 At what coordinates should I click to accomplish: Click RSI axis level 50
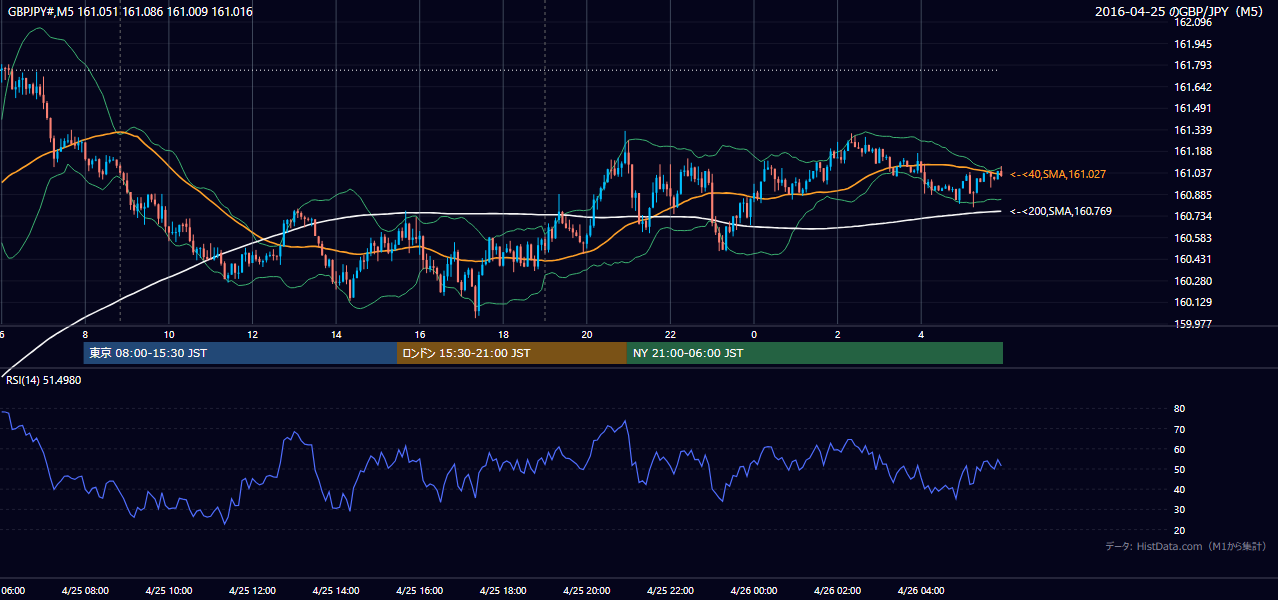coord(1179,469)
